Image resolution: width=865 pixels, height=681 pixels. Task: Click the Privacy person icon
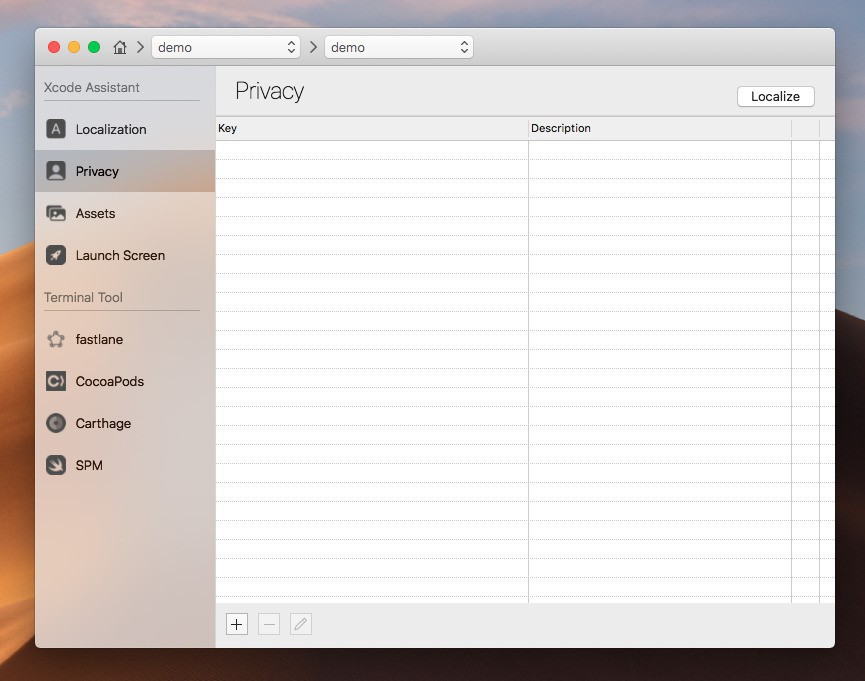pyautogui.click(x=56, y=171)
